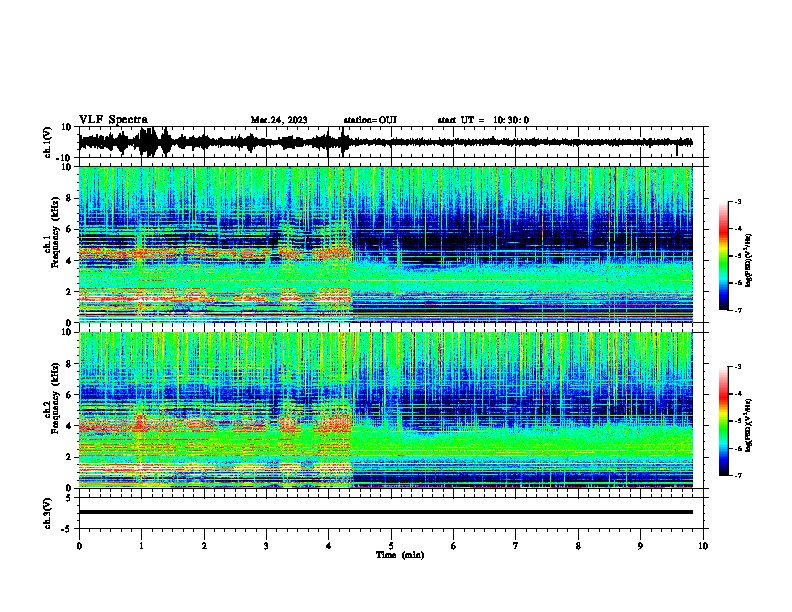
Task: Select ch.2 "Frequency (kHz)" axis title
Action: (x=56, y=398)
